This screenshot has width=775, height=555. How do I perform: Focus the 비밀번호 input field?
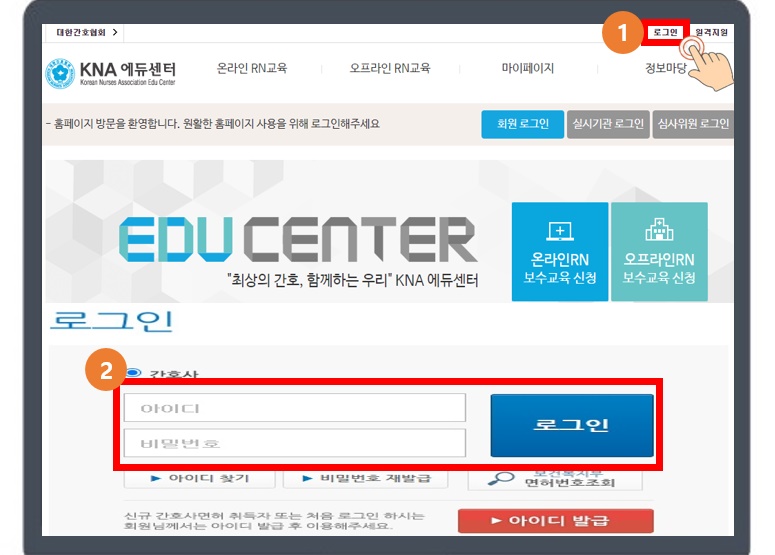pyautogui.click(x=295, y=443)
